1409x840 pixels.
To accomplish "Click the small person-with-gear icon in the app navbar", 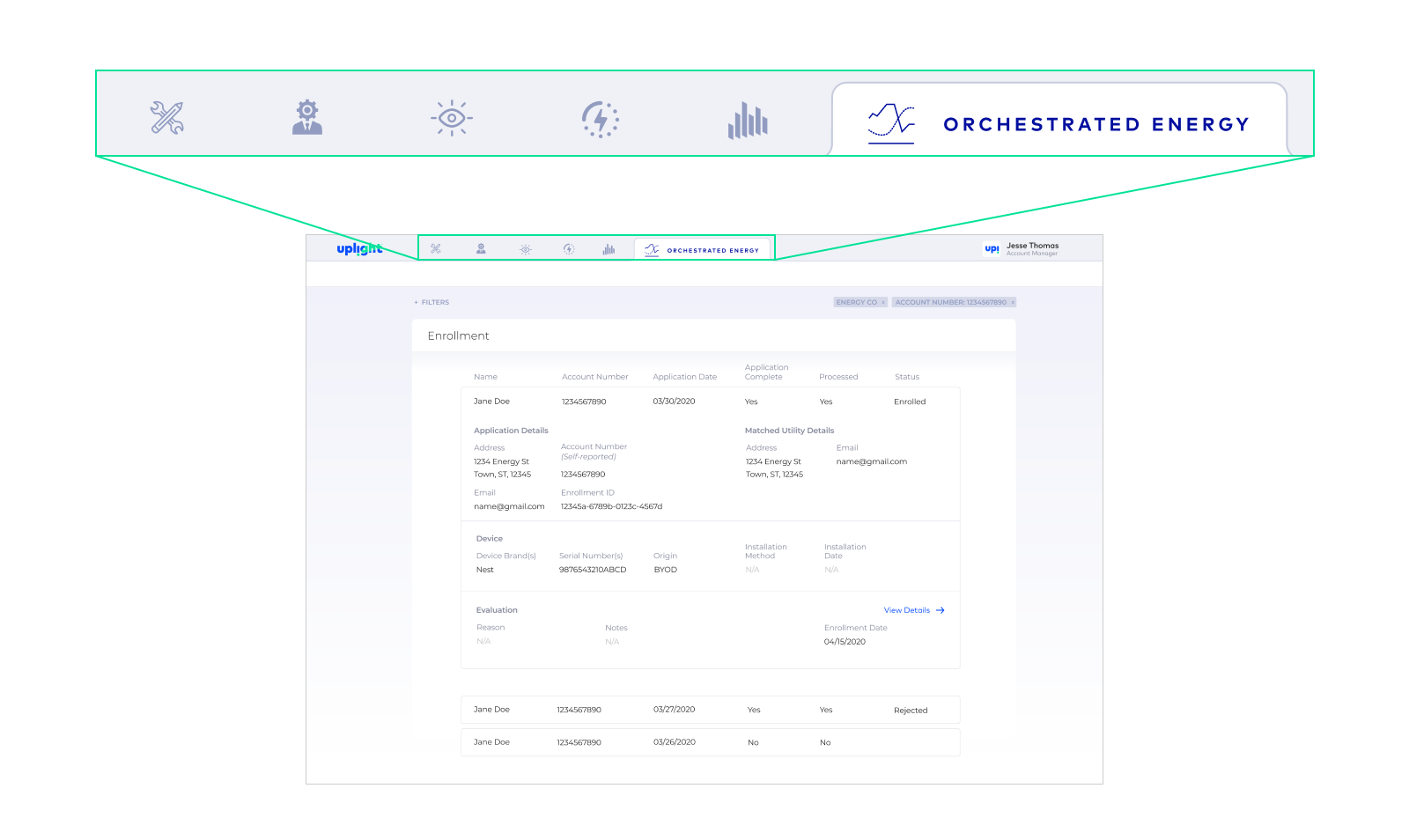I will (481, 249).
